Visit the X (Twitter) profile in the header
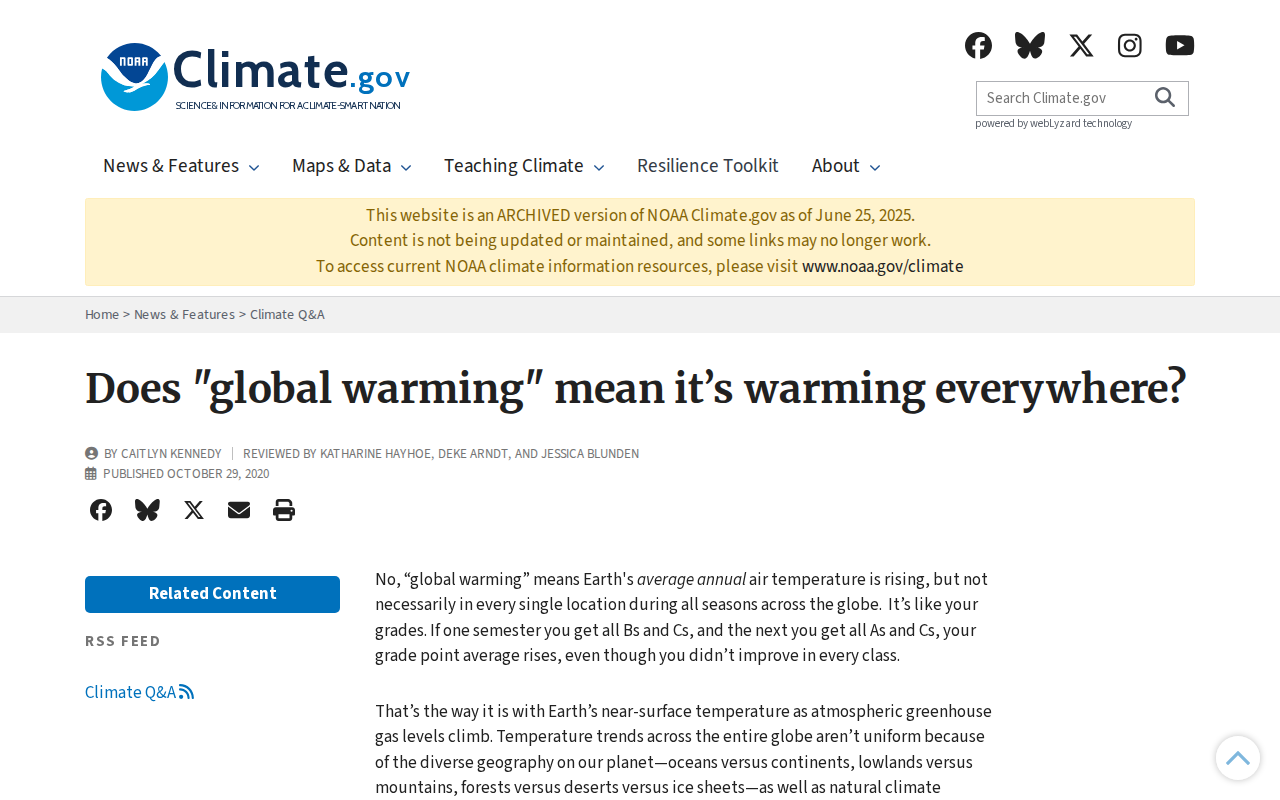This screenshot has width=1280, height=800. pyautogui.click(x=1081, y=46)
